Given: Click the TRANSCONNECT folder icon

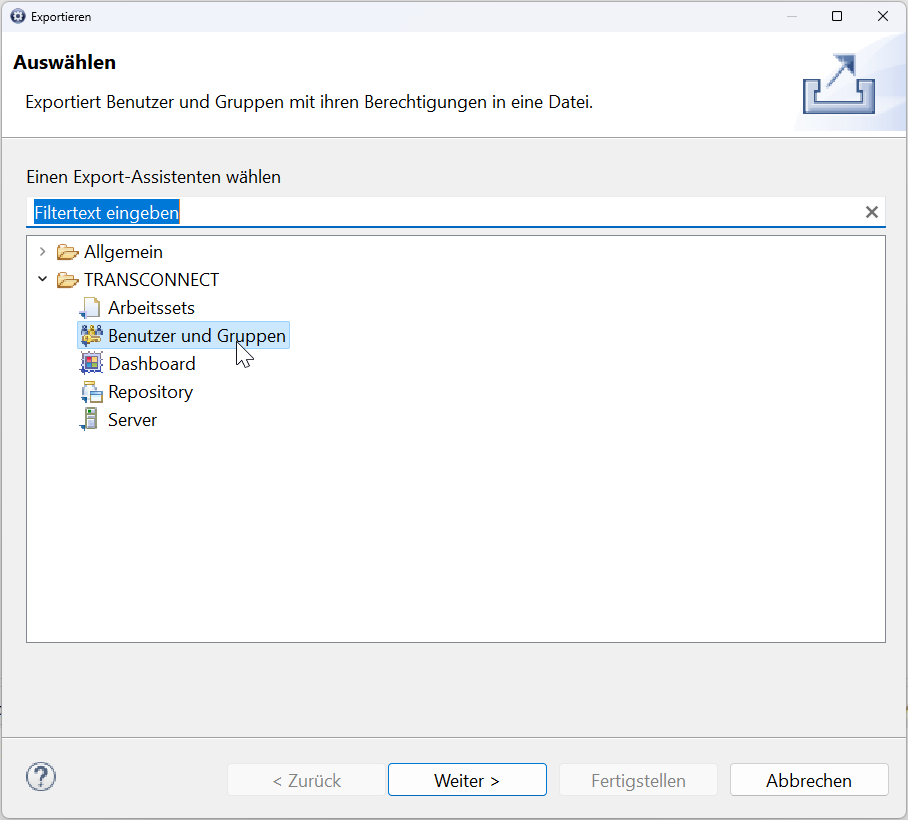Looking at the screenshot, I should click(x=67, y=280).
